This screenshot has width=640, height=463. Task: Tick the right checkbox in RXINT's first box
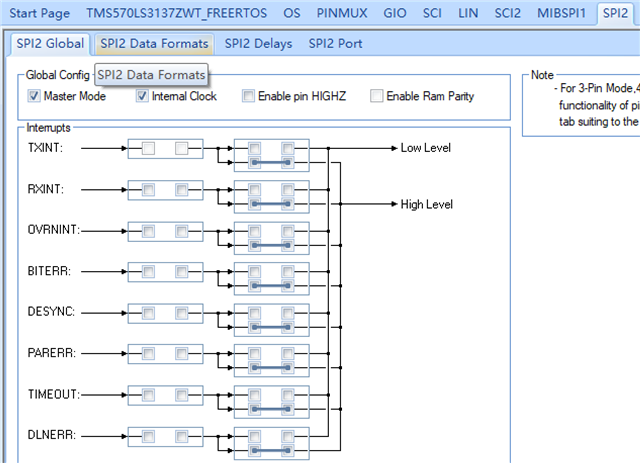tap(182, 190)
